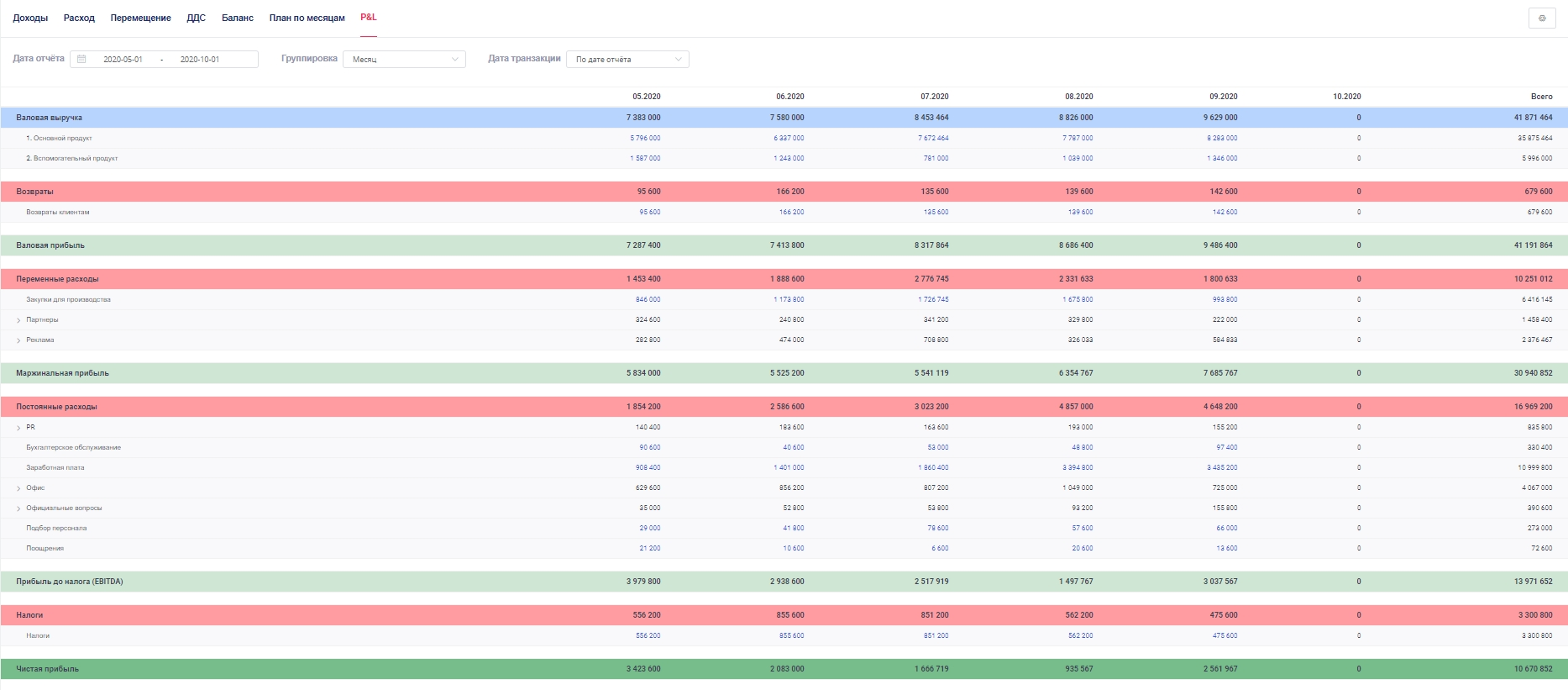Click calendar icon in report date field
Image resolution: width=1568 pixels, height=690 pixels.
pos(81,60)
